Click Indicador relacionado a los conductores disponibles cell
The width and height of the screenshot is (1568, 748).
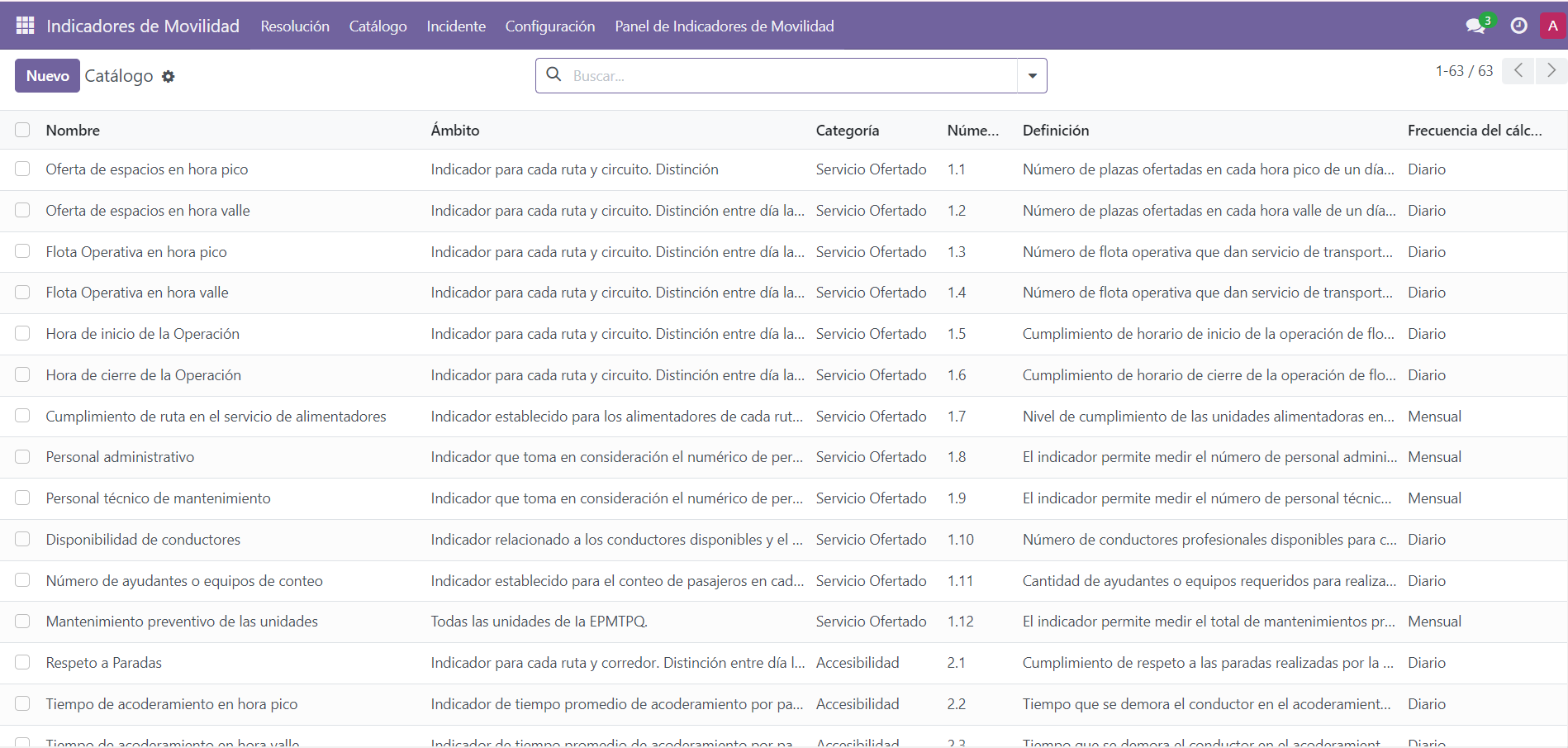click(616, 540)
